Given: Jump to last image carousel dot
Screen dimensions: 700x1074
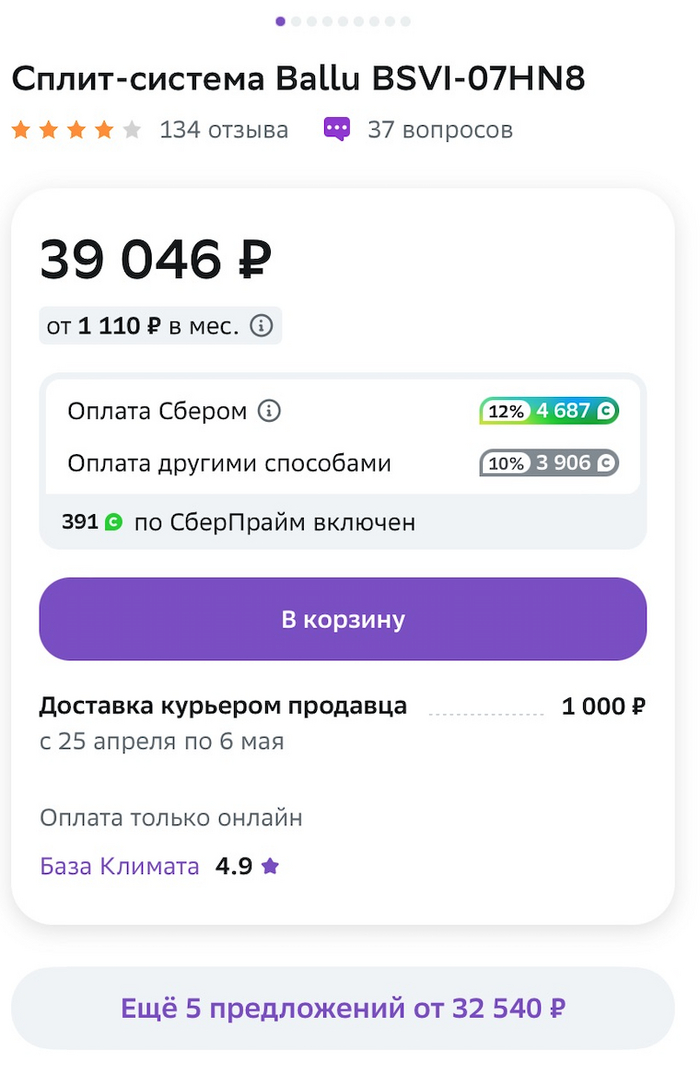Looking at the screenshot, I should tap(405, 21).
